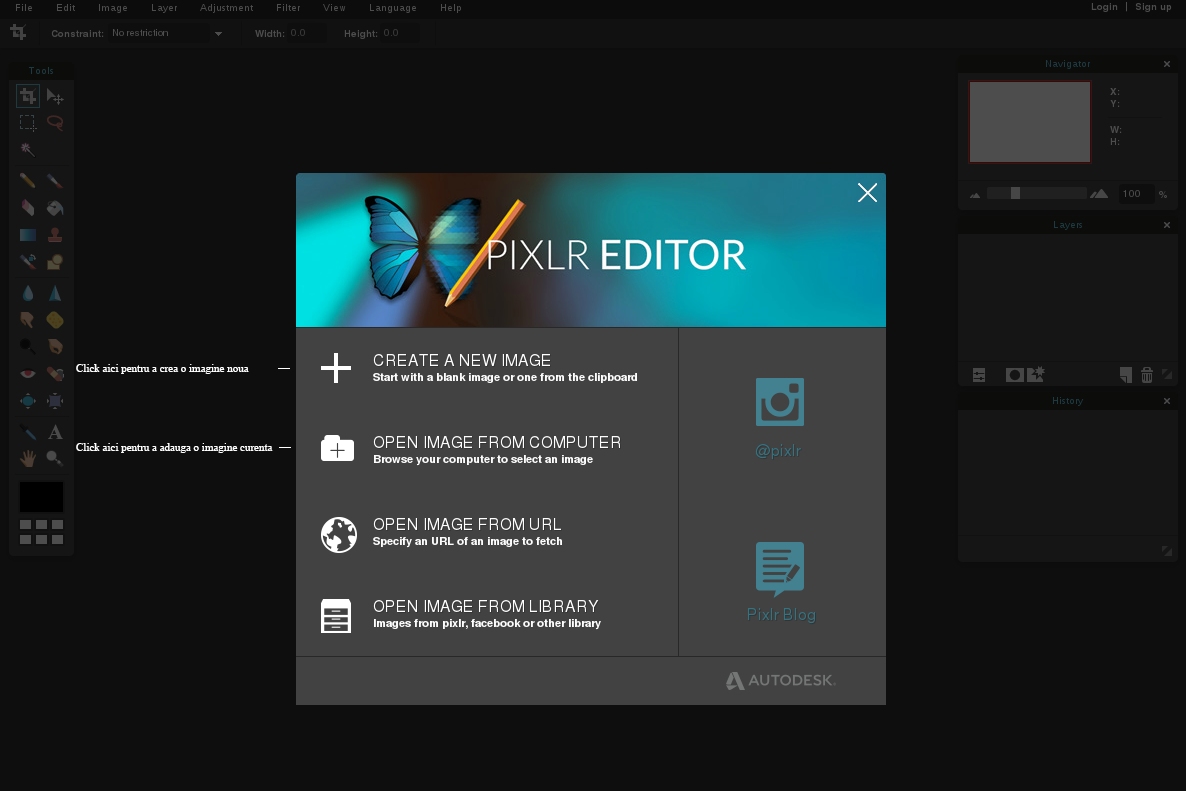The width and height of the screenshot is (1186, 791).
Task: Pick the Sharpen cone tool
Action: tap(55, 293)
